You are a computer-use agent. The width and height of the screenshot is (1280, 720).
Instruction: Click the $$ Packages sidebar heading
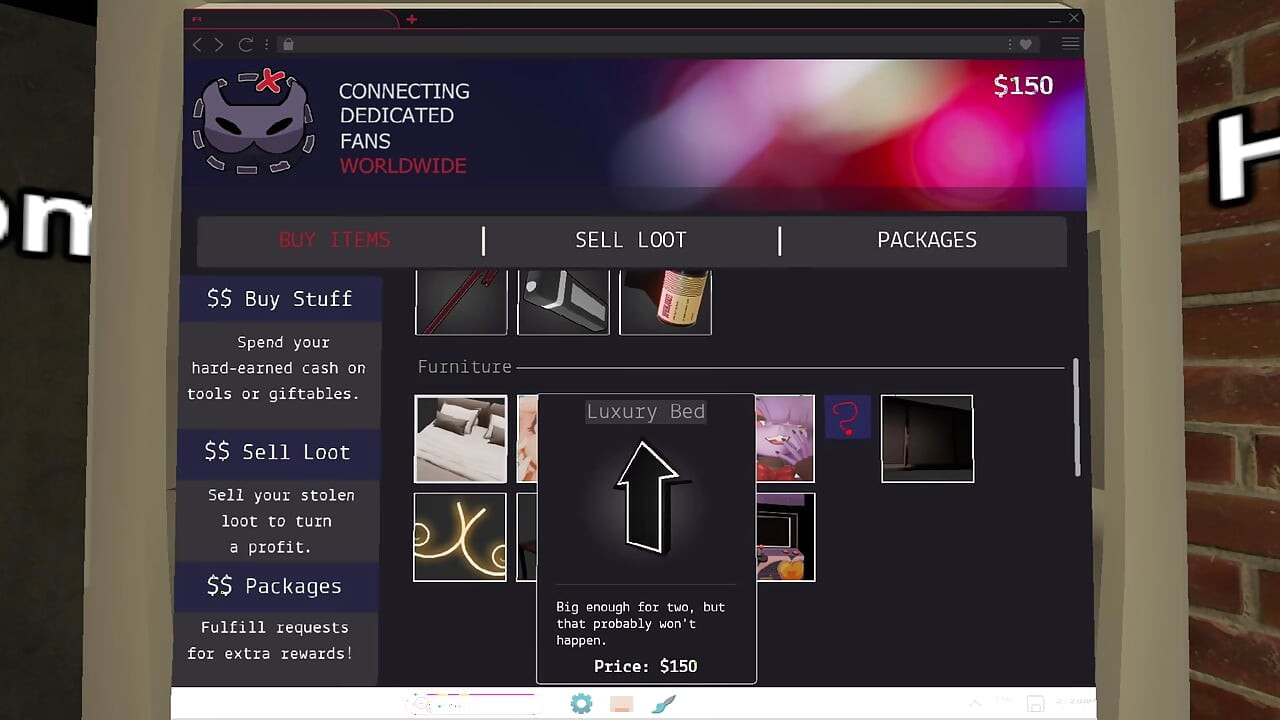point(274,586)
